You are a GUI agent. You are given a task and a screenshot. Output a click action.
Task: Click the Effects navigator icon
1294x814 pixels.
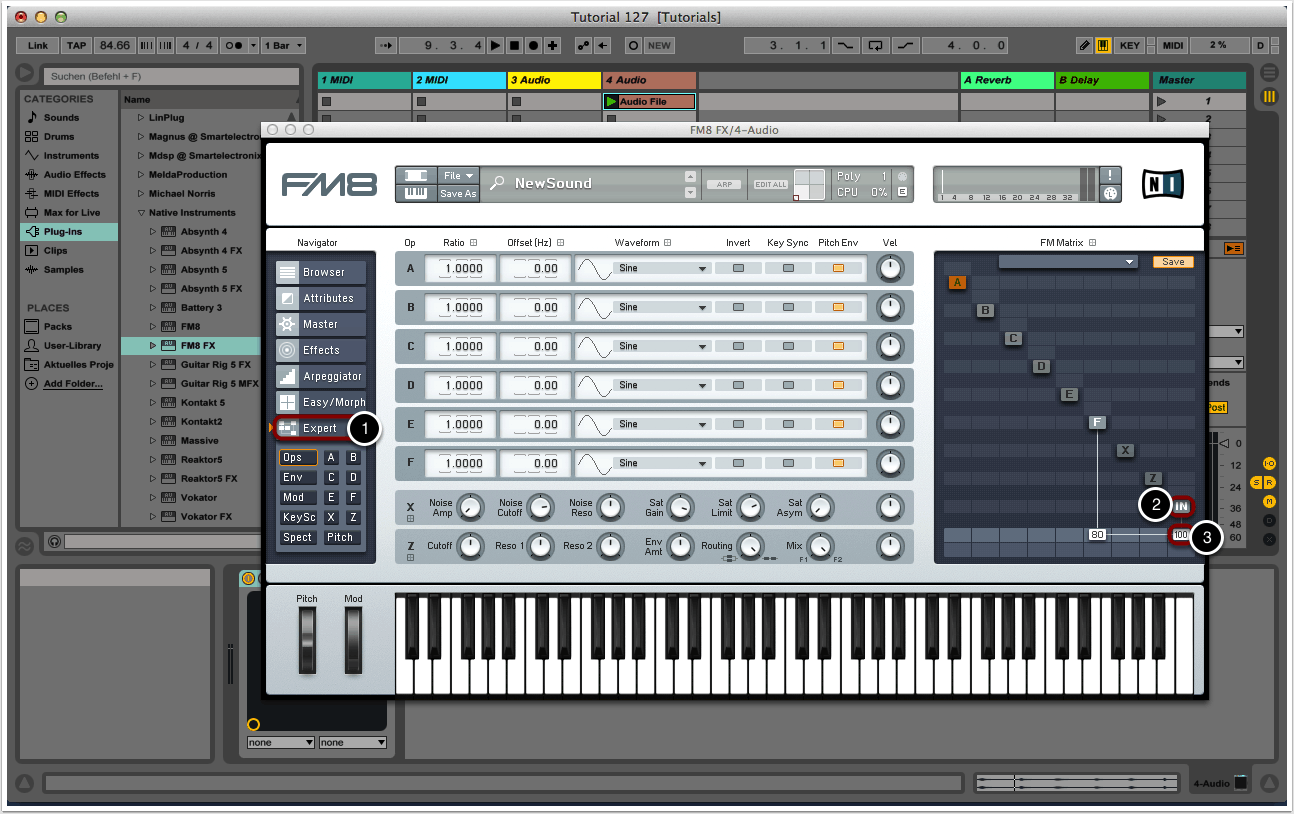pyautogui.click(x=287, y=350)
